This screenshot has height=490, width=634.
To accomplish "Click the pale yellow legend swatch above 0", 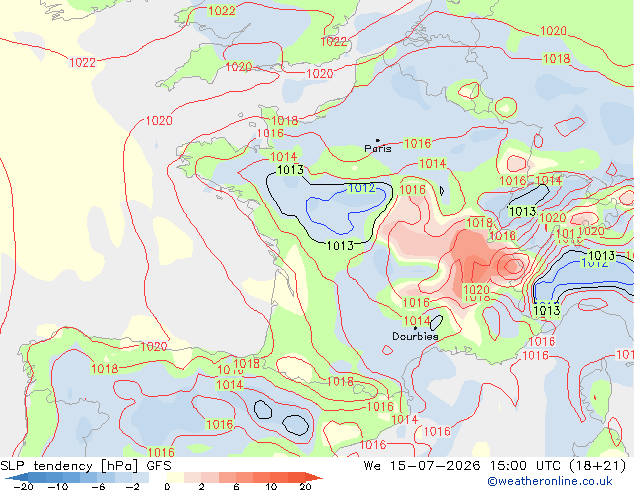I will pos(175,478).
